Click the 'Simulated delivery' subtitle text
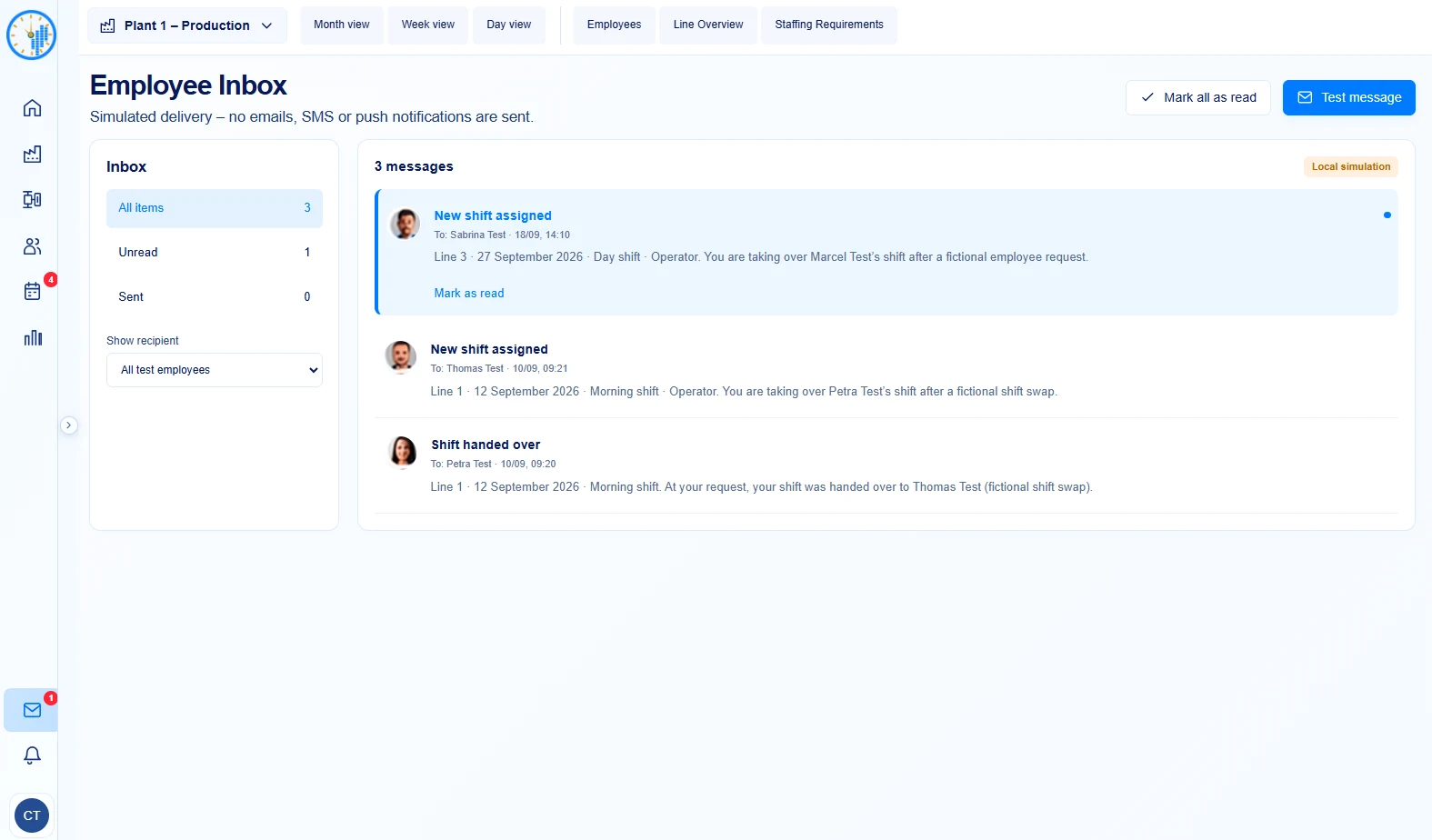 [x=312, y=117]
